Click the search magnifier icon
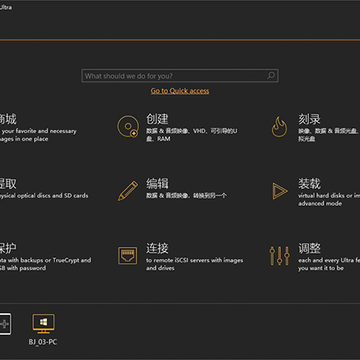This screenshot has width=360, height=360. [x=271, y=76]
